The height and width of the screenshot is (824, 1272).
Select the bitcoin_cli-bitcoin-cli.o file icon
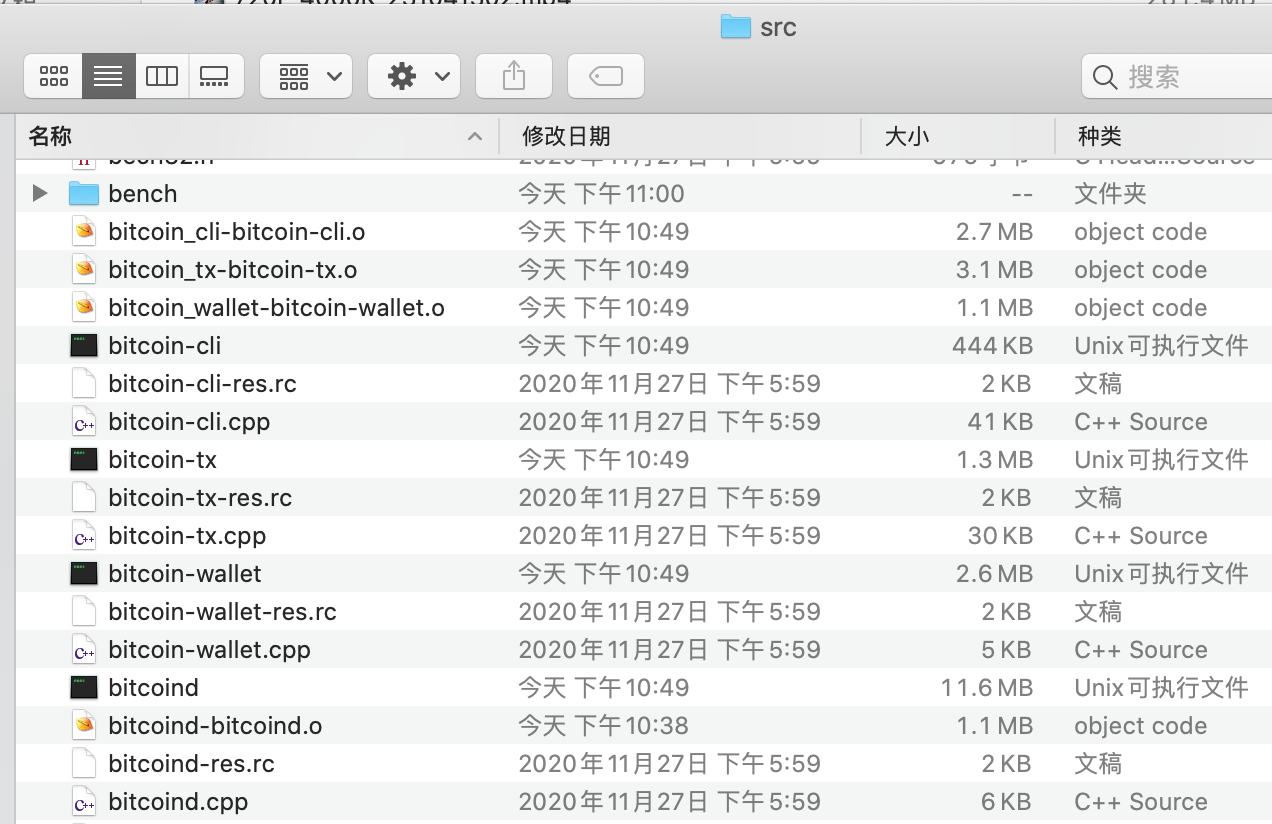pyautogui.click(x=84, y=232)
